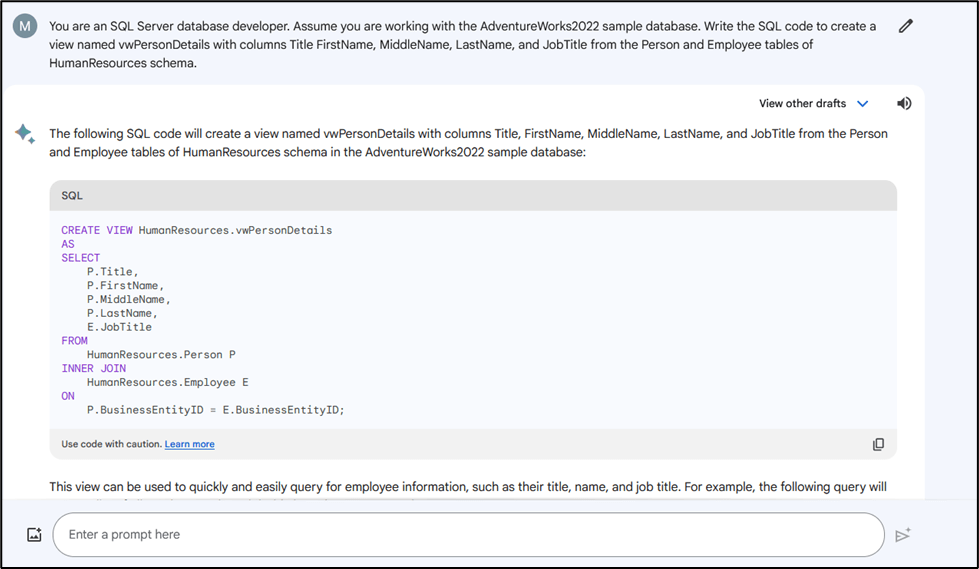Click the upload image icon beside the prompt box

[34, 535]
